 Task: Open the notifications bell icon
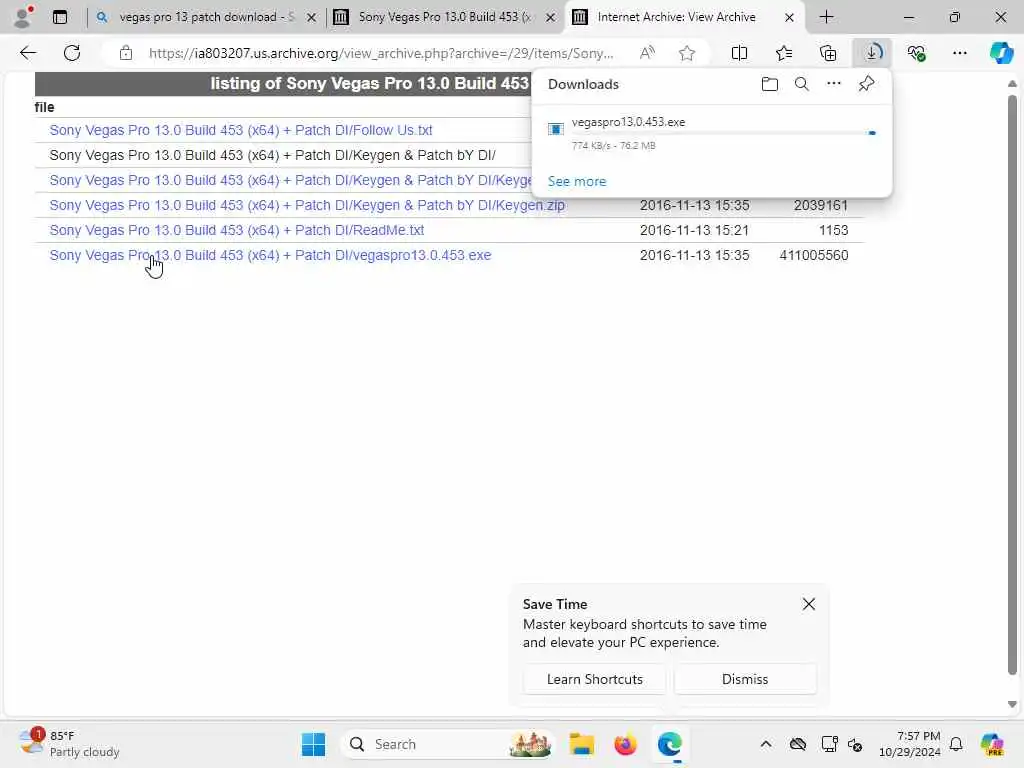pyautogui.click(x=955, y=744)
